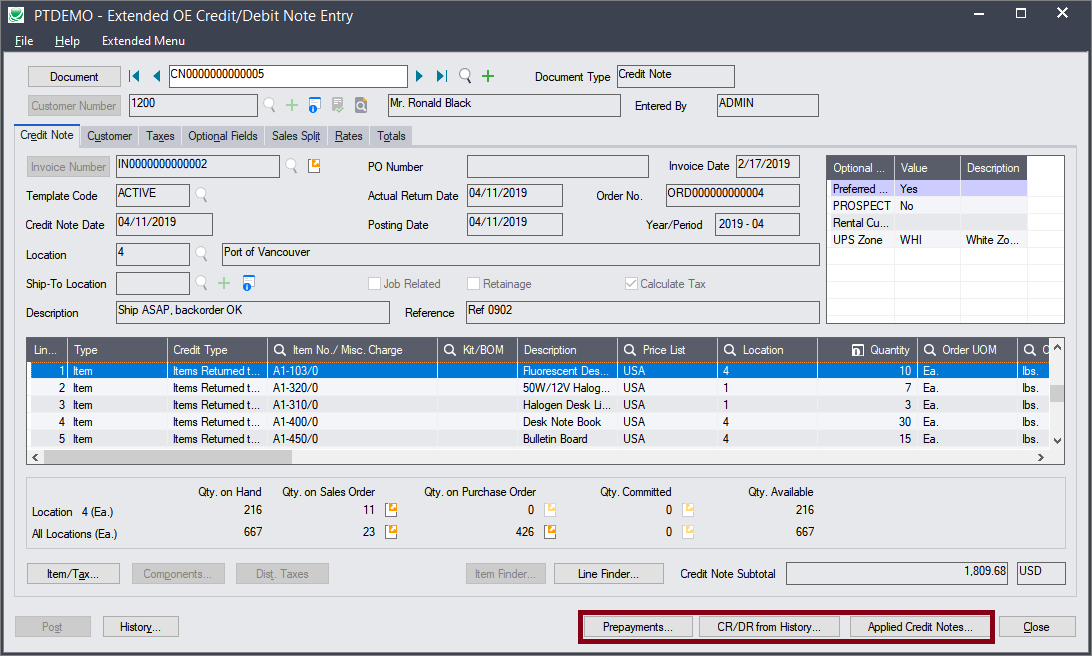Switch to the Optional Fields tab
Screen dimensions: 1092x656
point(222,136)
